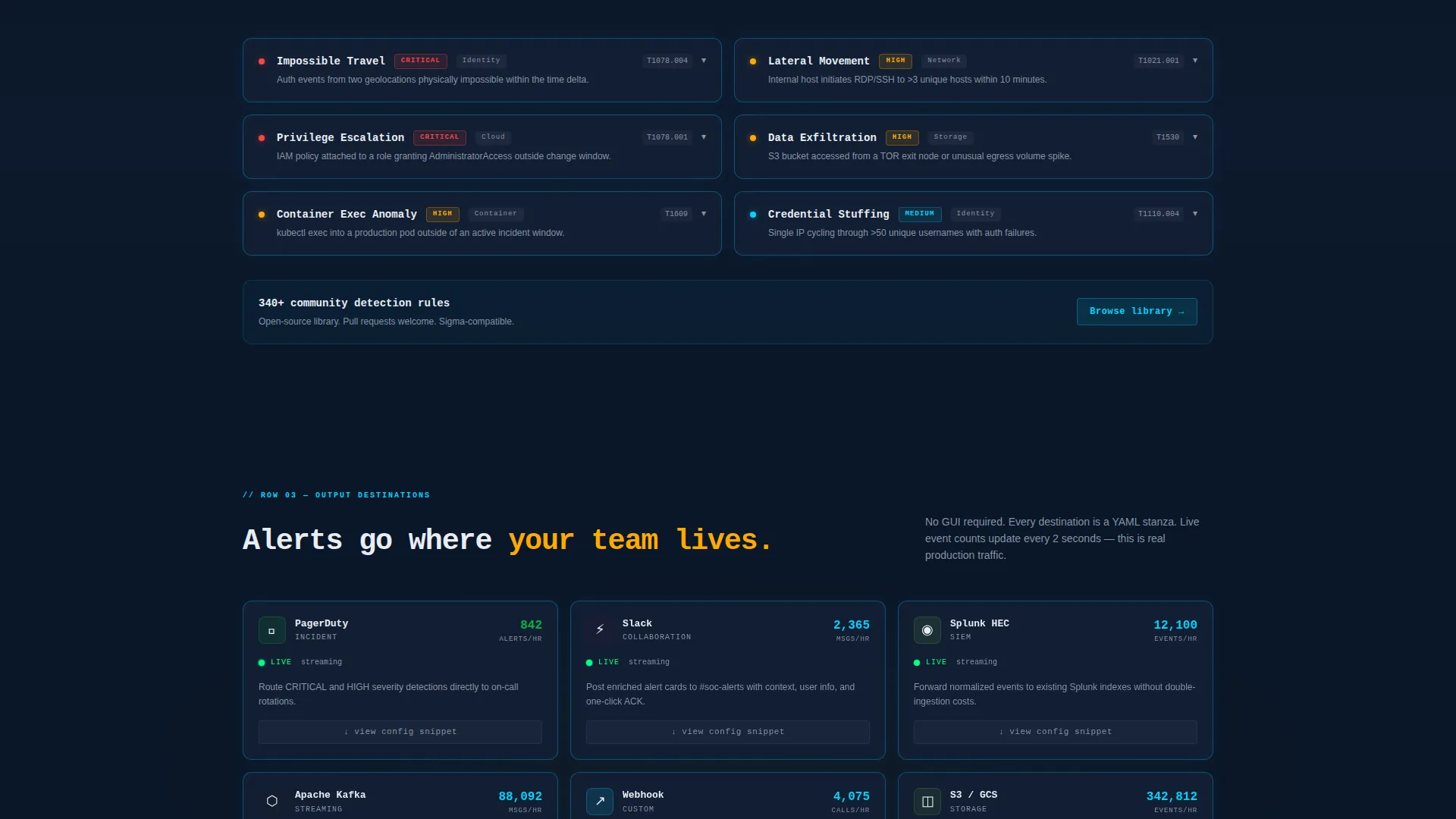
Task: Click CRITICAL badge on Privilege Escalation
Action: (440, 137)
